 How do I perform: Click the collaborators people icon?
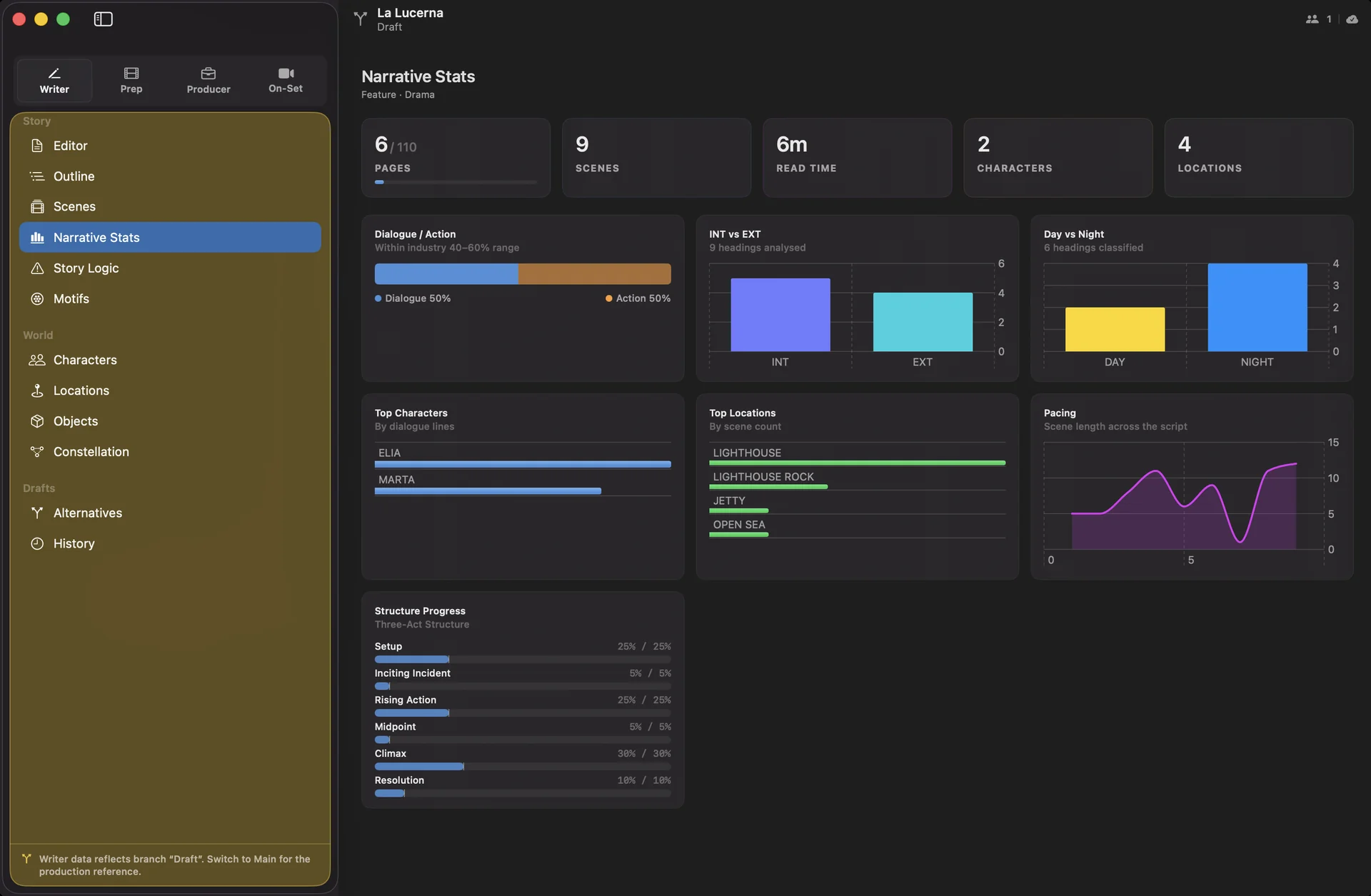[x=1312, y=19]
